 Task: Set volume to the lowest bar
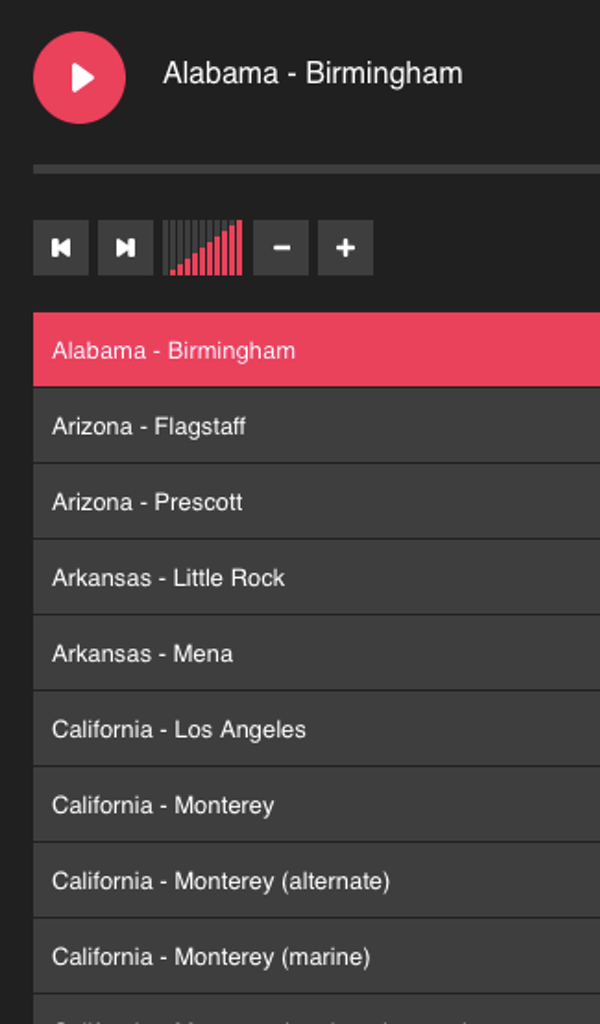173,270
